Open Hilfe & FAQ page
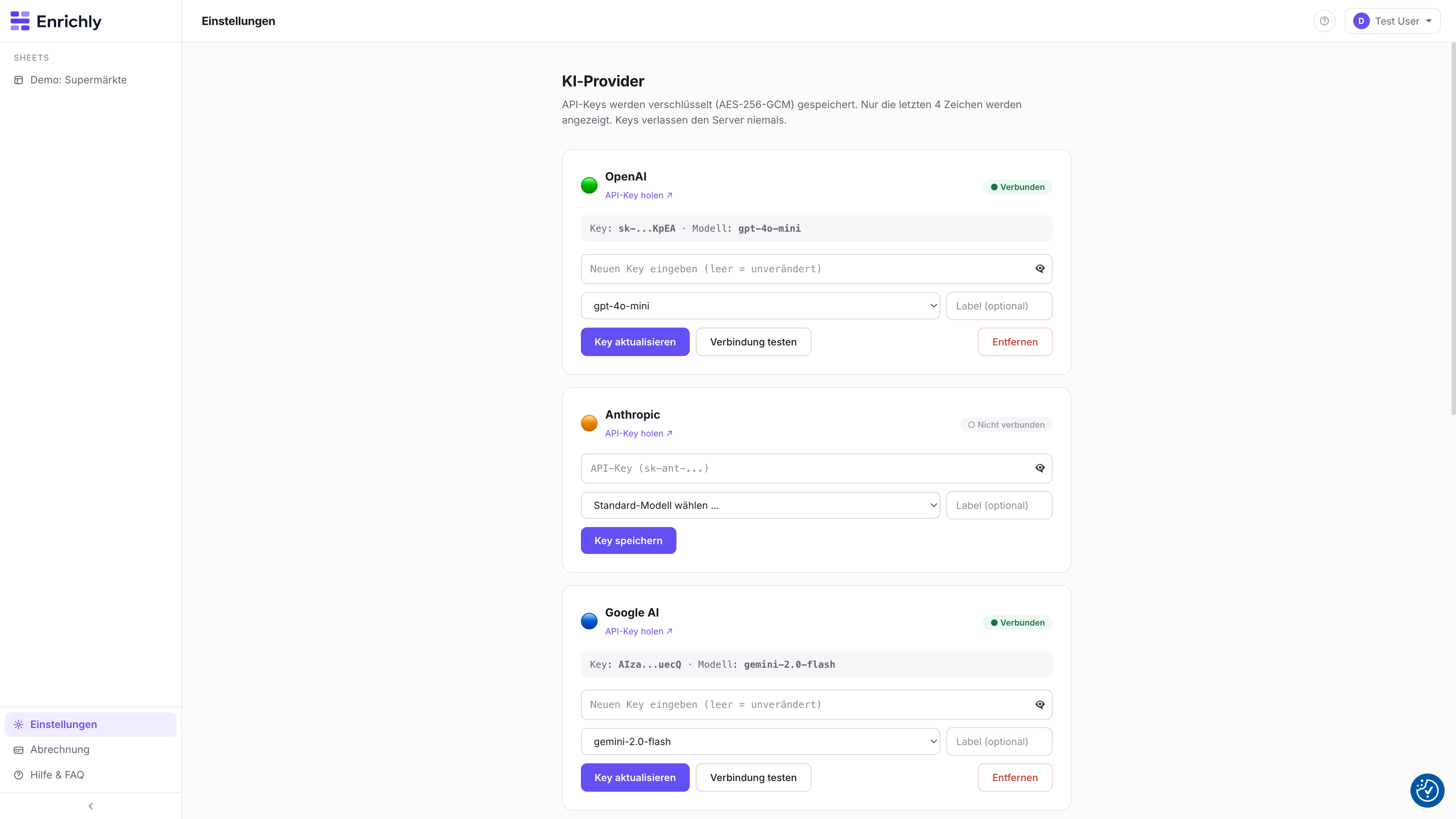This screenshot has width=1456, height=819. (91, 775)
